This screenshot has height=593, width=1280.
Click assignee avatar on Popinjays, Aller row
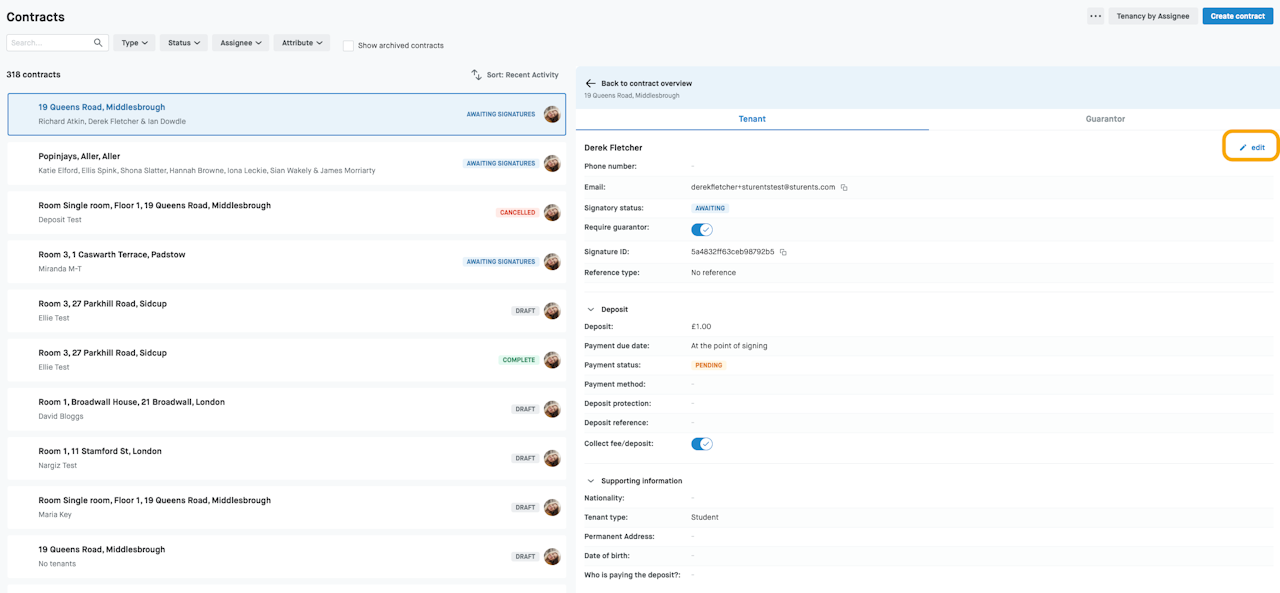[552, 163]
